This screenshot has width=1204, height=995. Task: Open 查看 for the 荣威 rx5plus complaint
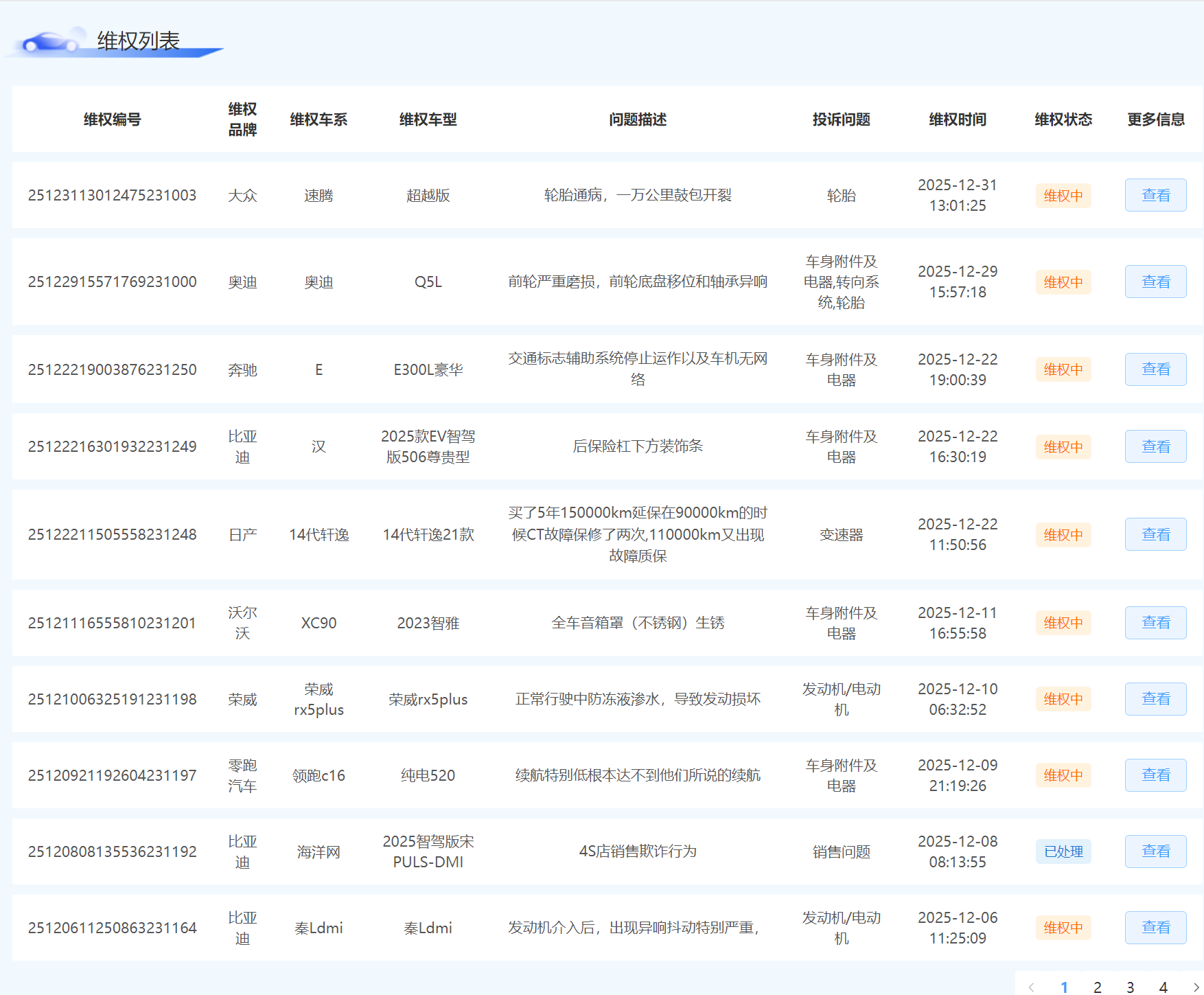tap(1155, 699)
